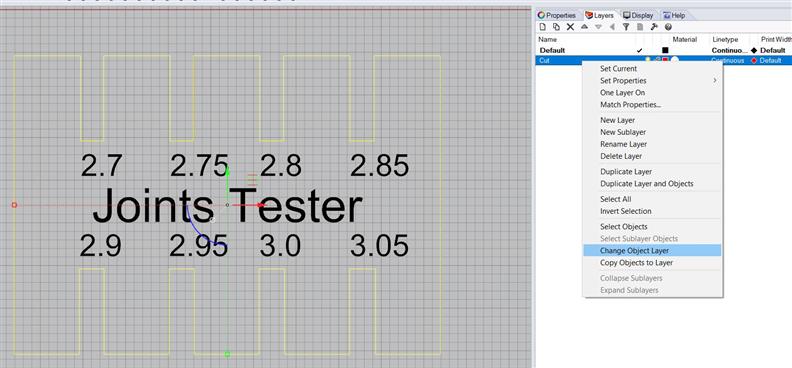Click the 3.0 label in viewport
The image size is (792, 368).
tap(280, 246)
